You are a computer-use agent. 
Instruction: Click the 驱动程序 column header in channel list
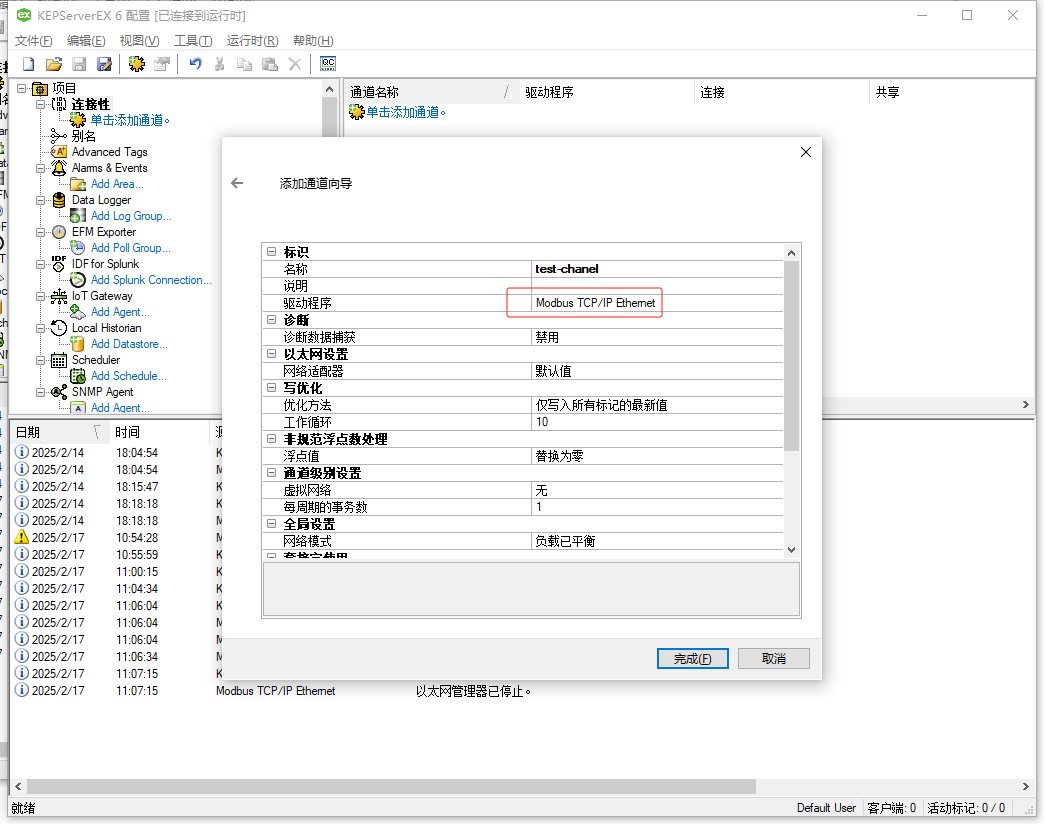coord(607,92)
